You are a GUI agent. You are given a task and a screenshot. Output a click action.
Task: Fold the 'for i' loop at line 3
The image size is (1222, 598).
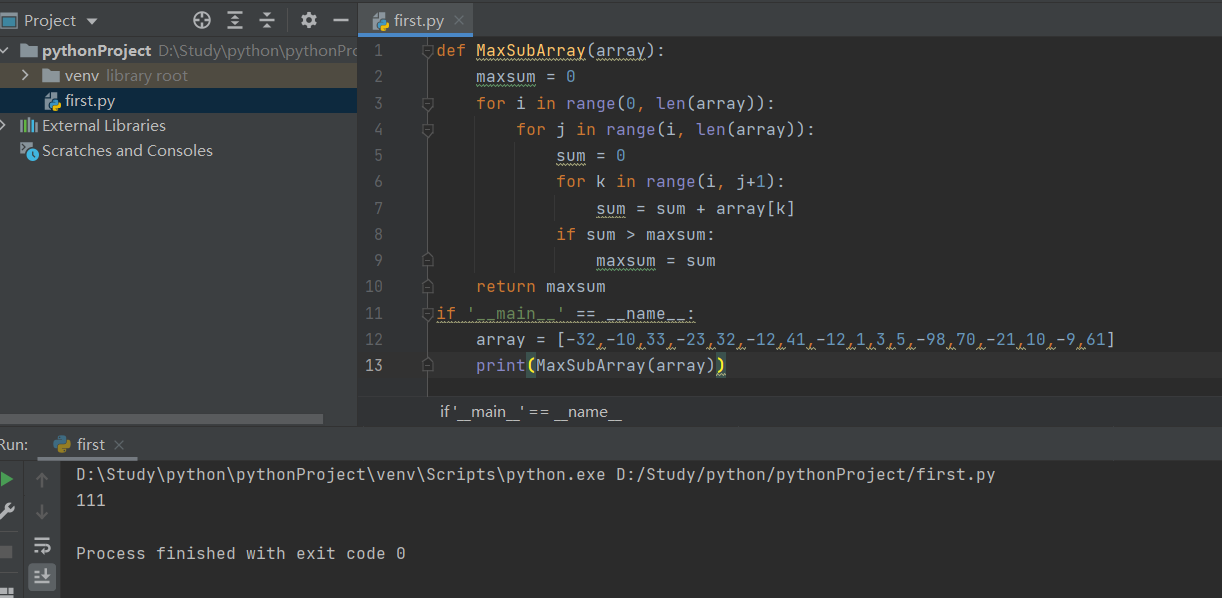[427, 103]
